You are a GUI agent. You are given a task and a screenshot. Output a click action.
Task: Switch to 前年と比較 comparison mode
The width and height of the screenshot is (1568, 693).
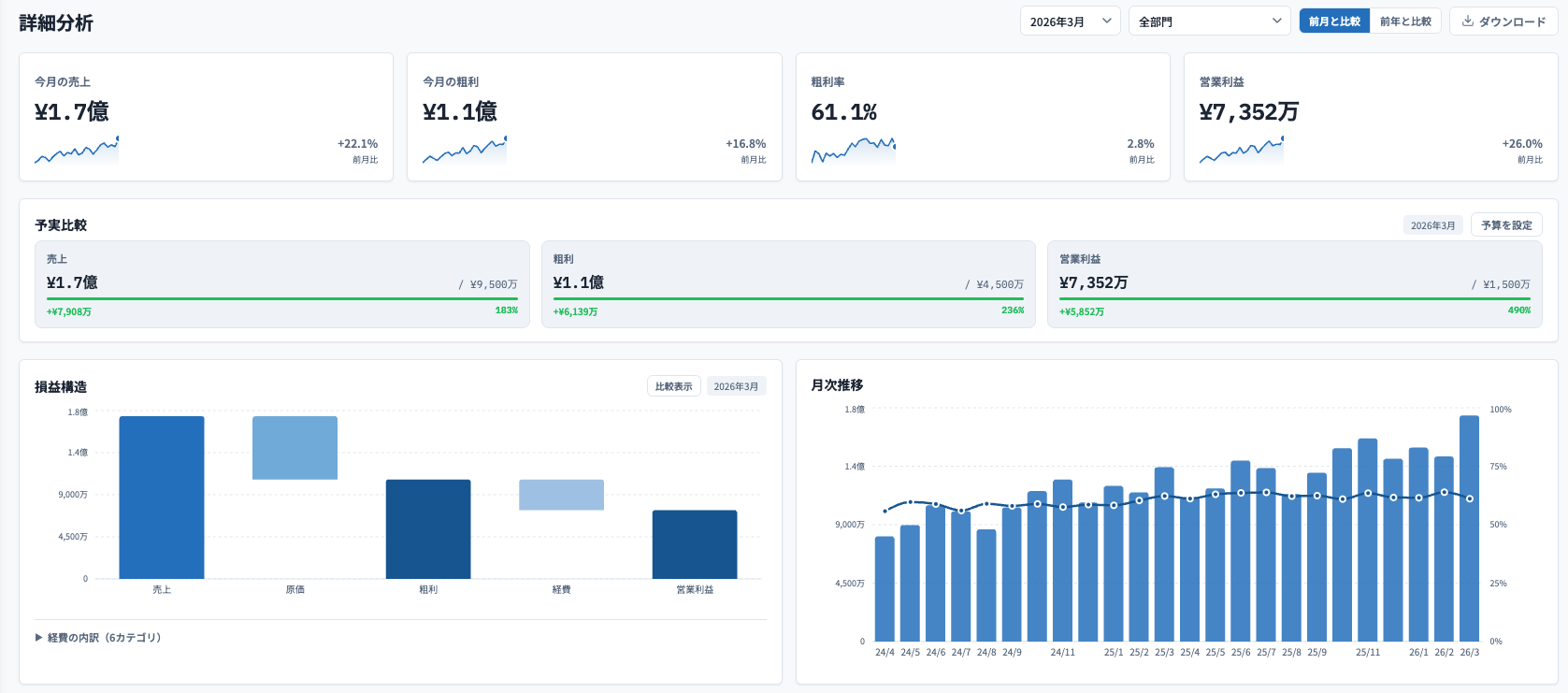[1405, 22]
